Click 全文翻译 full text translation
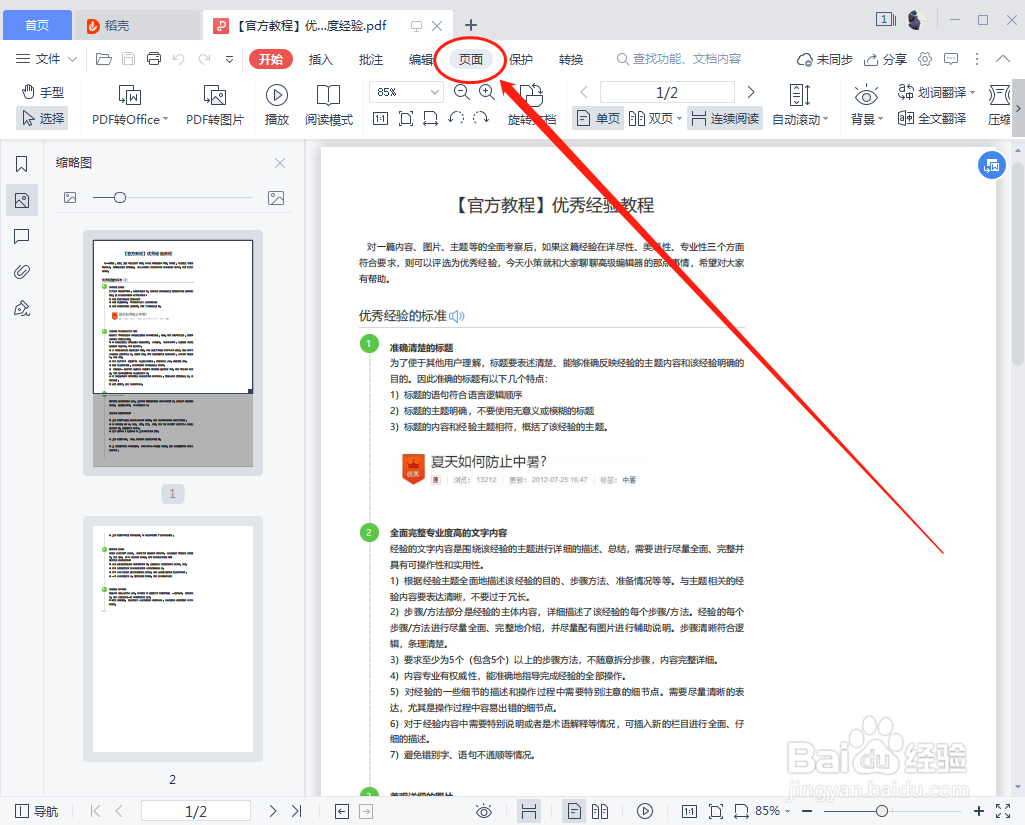The width and height of the screenshot is (1025, 825). click(932, 118)
